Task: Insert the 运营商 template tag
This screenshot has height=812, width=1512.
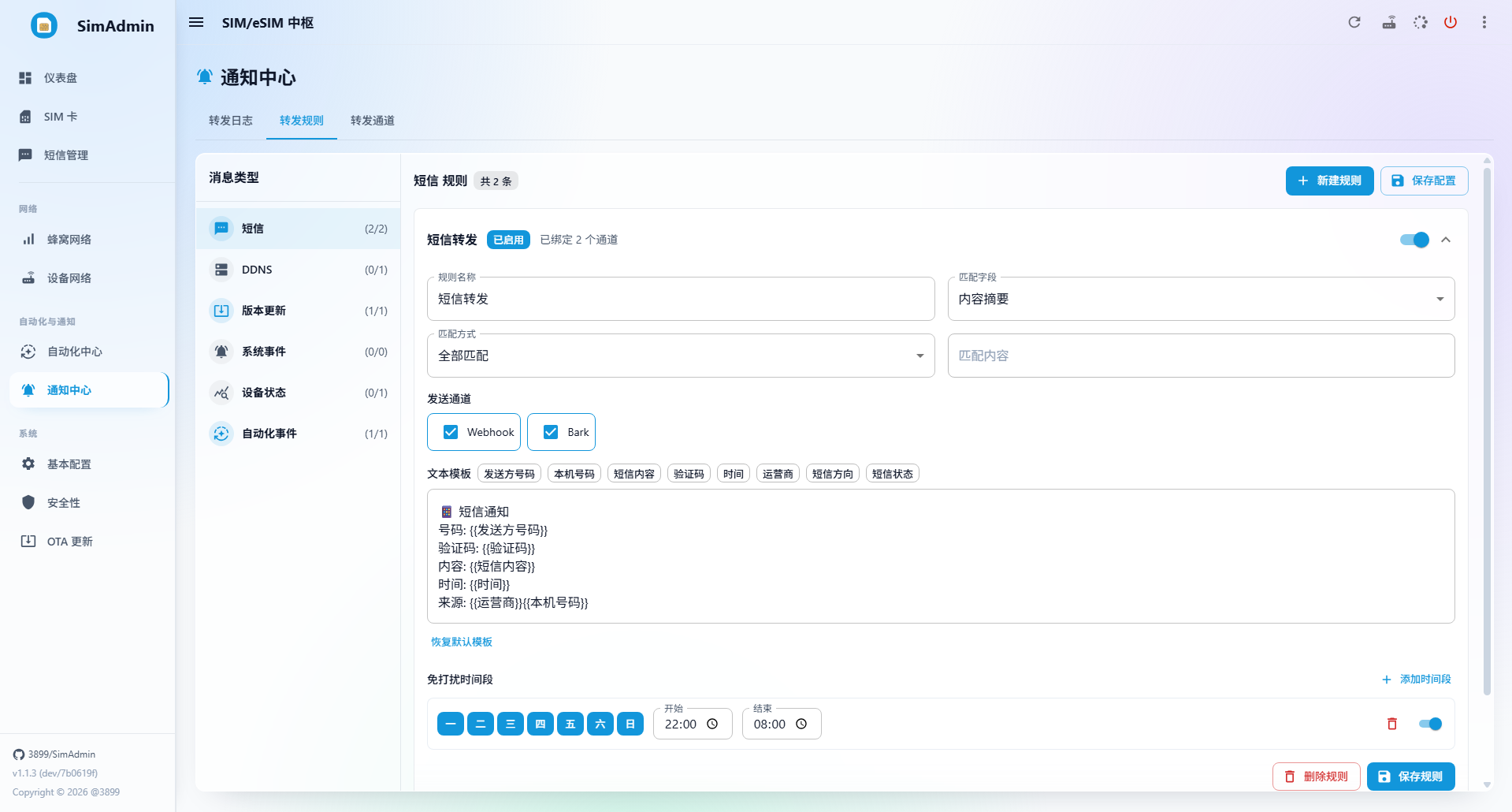Action: (x=778, y=474)
